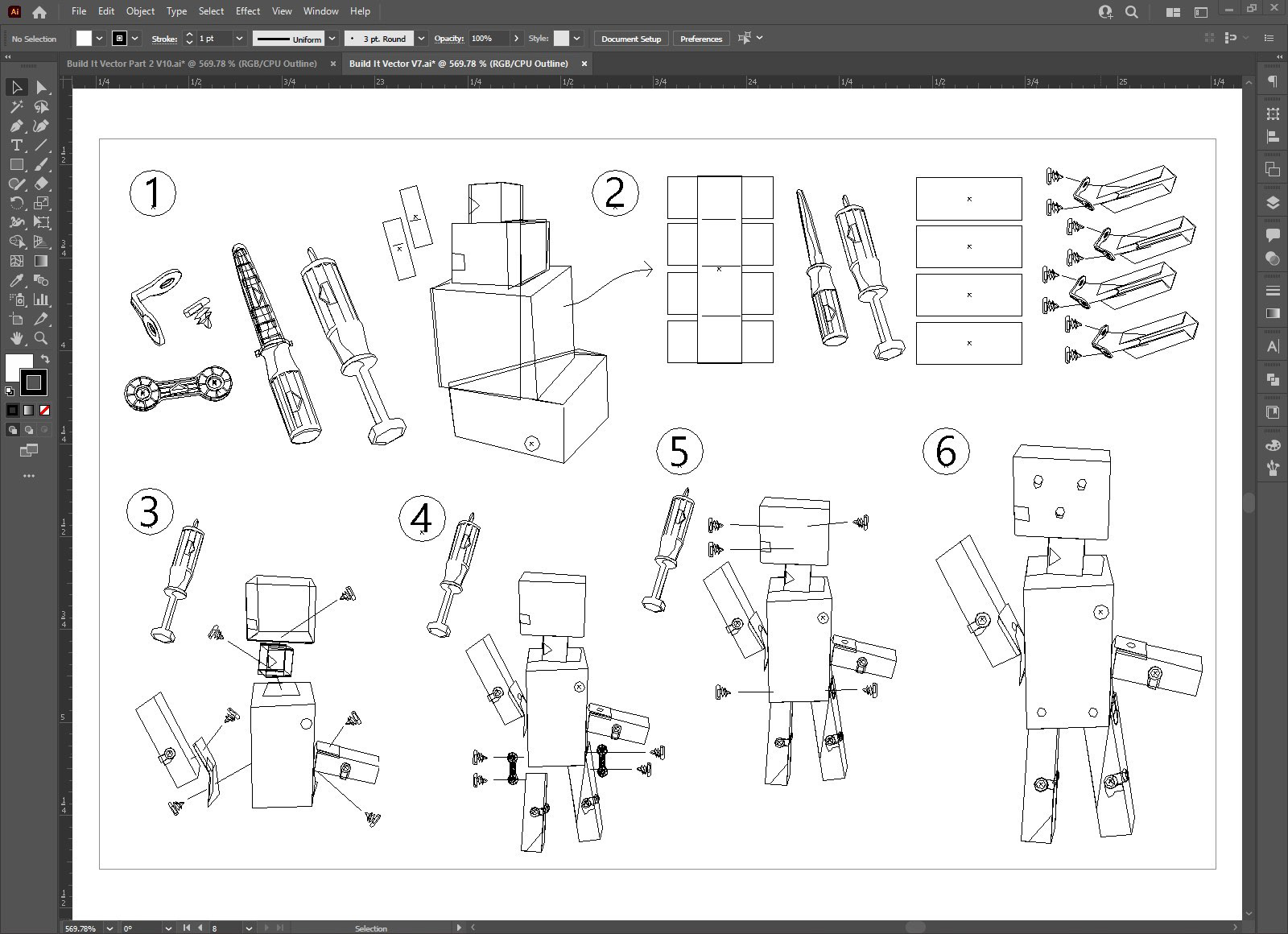Activate the Type tool
Screen dimensions: 1288x934
coord(16,145)
